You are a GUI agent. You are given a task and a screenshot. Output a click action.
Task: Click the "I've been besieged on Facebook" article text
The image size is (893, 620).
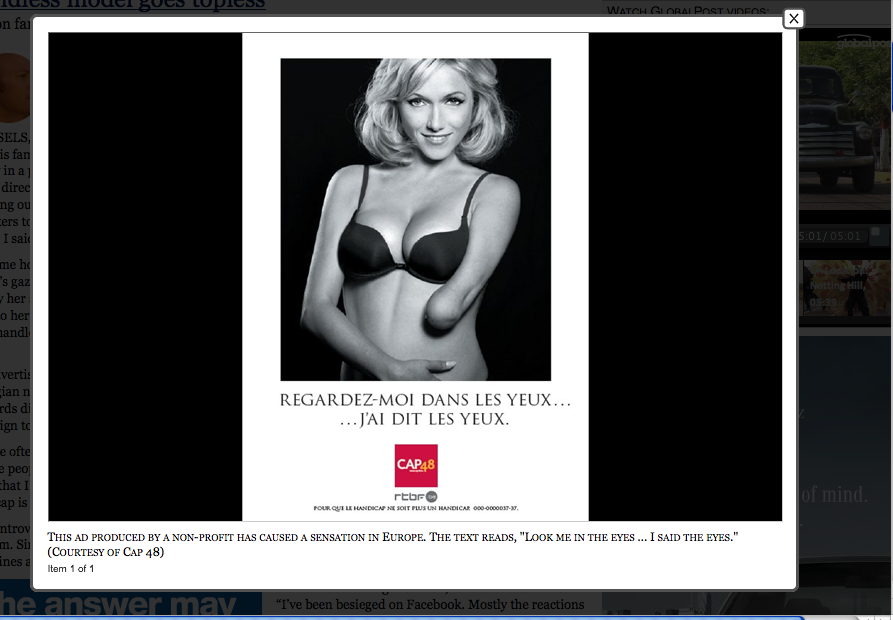click(430, 605)
